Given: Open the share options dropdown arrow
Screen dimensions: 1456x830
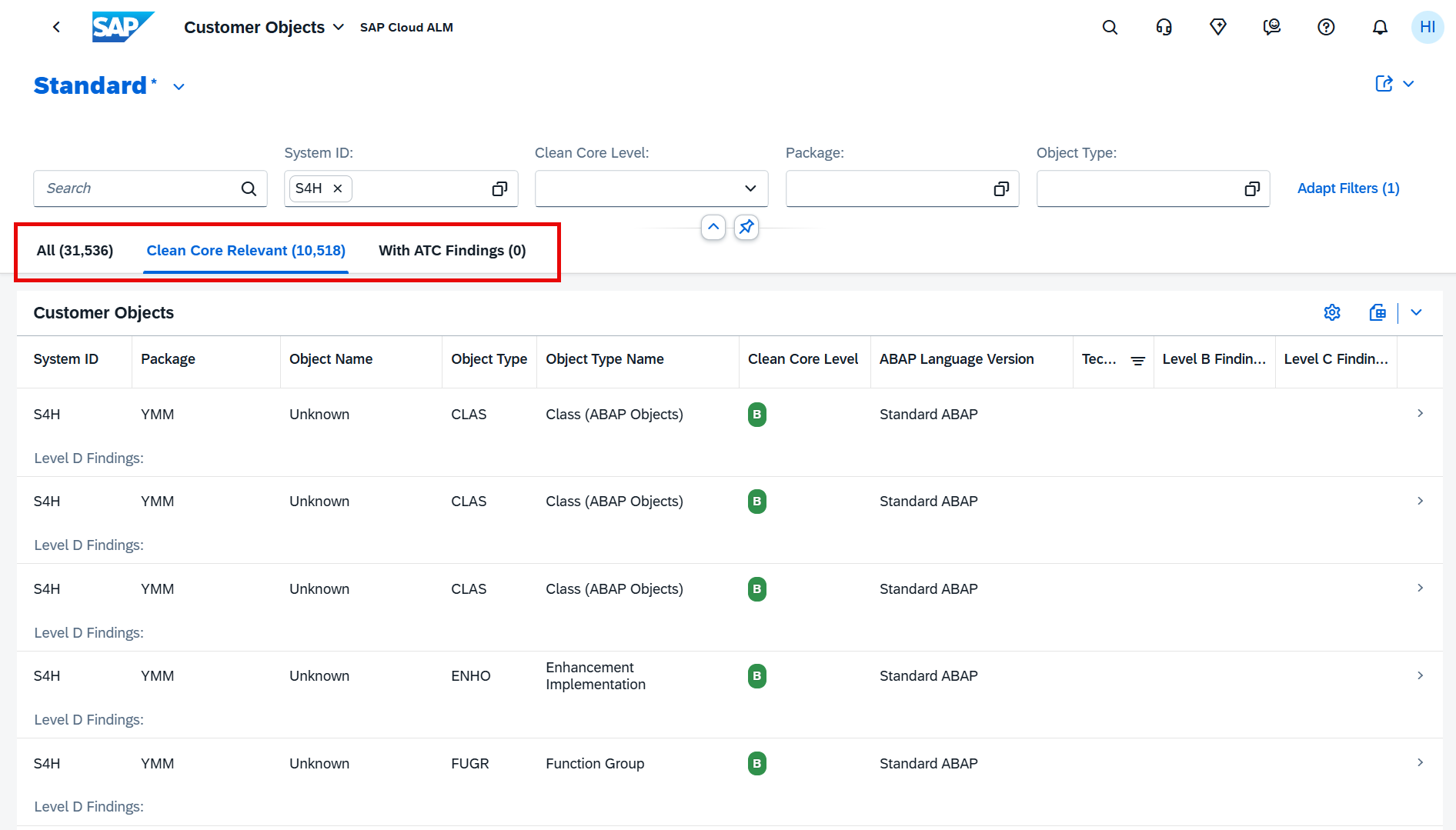Looking at the screenshot, I should pos(1408,84).
